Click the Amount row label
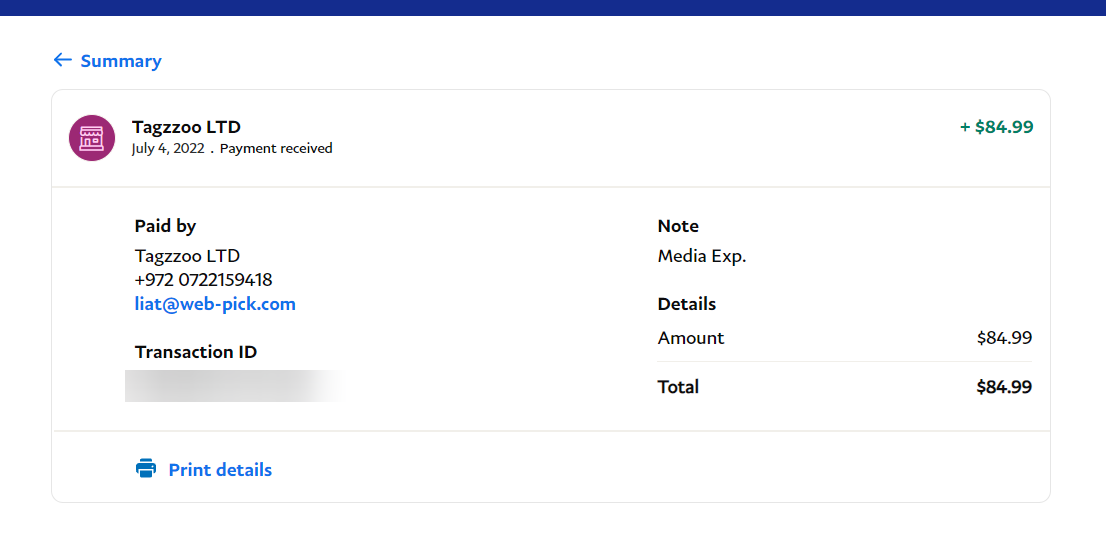The image size is (1106, 545). coord(691,338)
